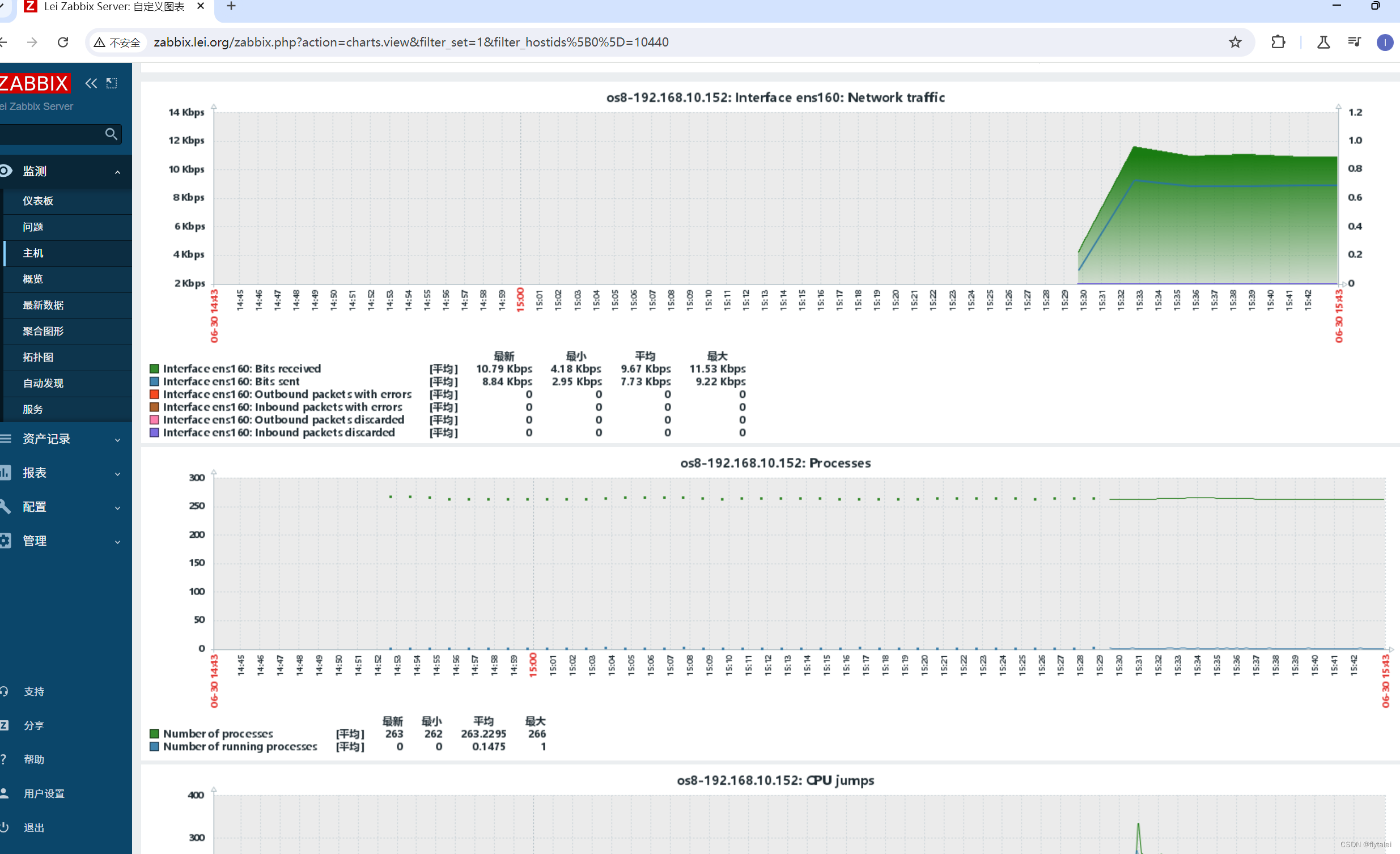This screenshot has height=854, width=1400.
Task: Click green swatch for Number of processes
Action: point(154,733)
